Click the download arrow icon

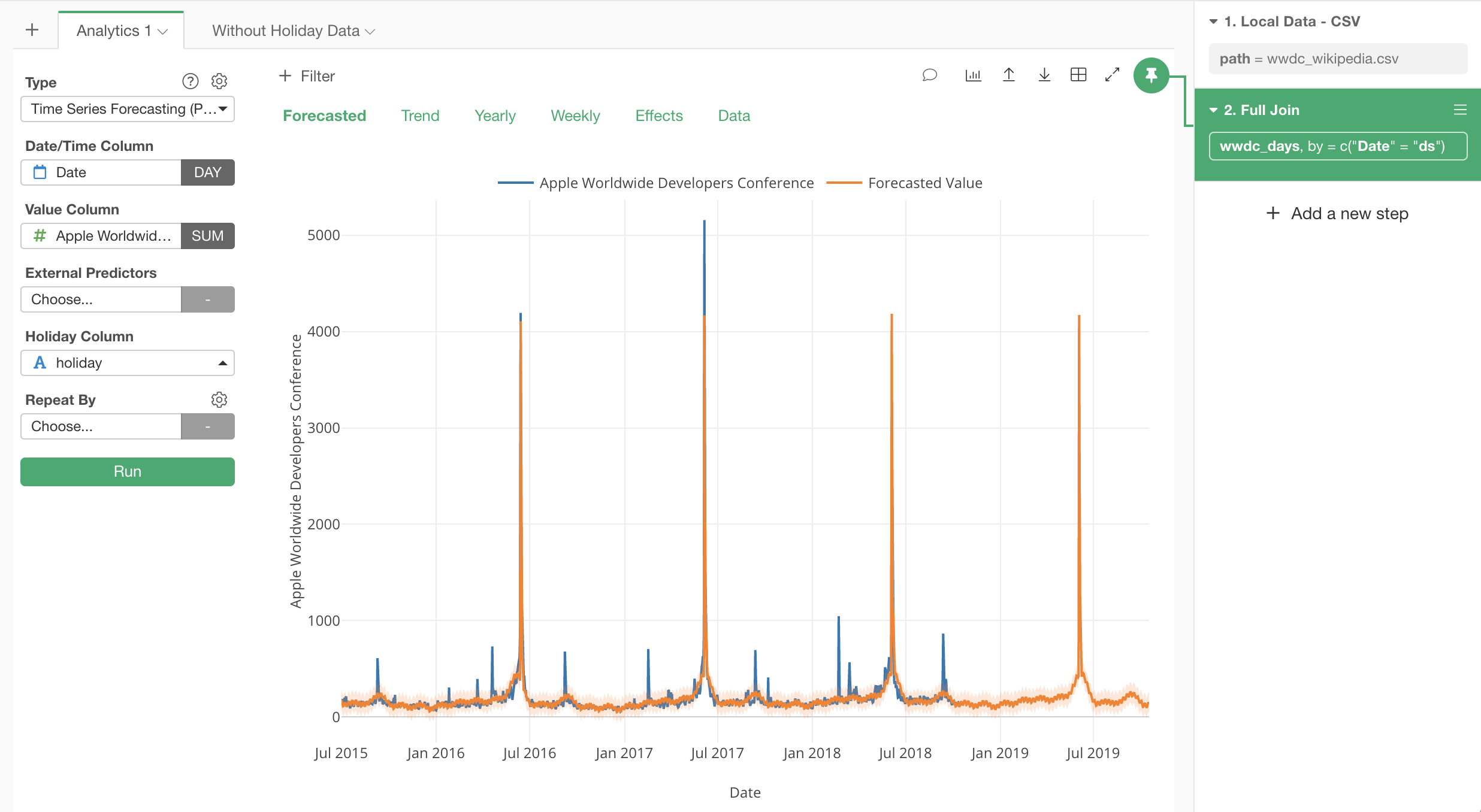tap(1044, 75)
